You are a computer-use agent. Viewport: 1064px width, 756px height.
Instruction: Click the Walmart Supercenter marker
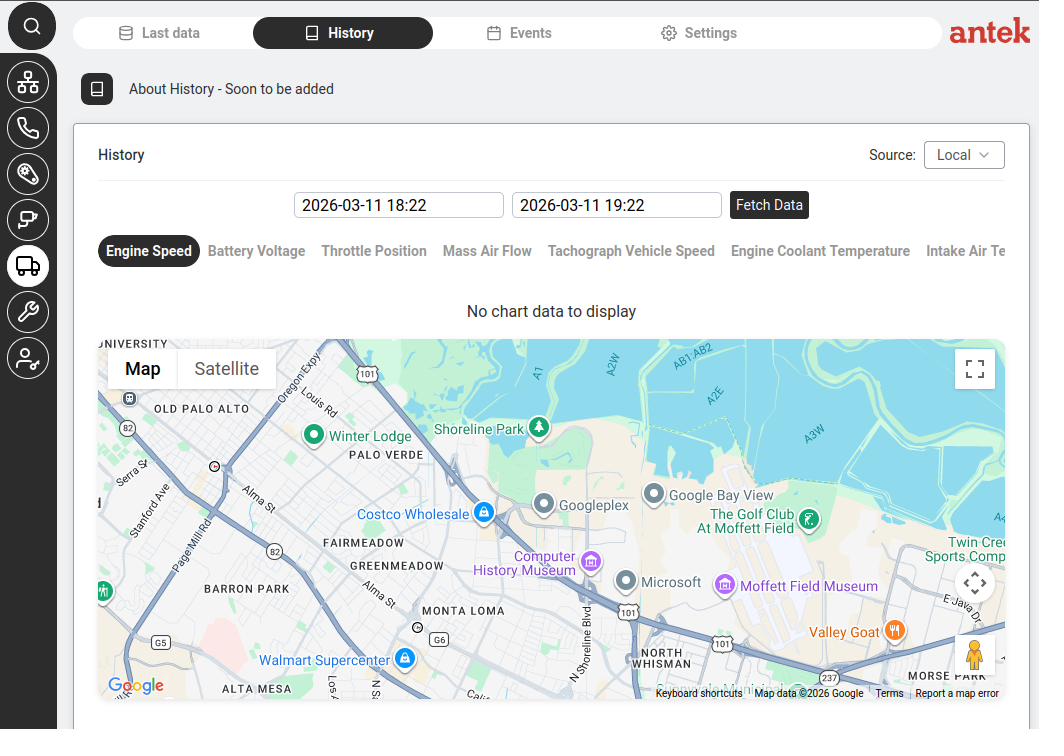click(x=405, y=658)
